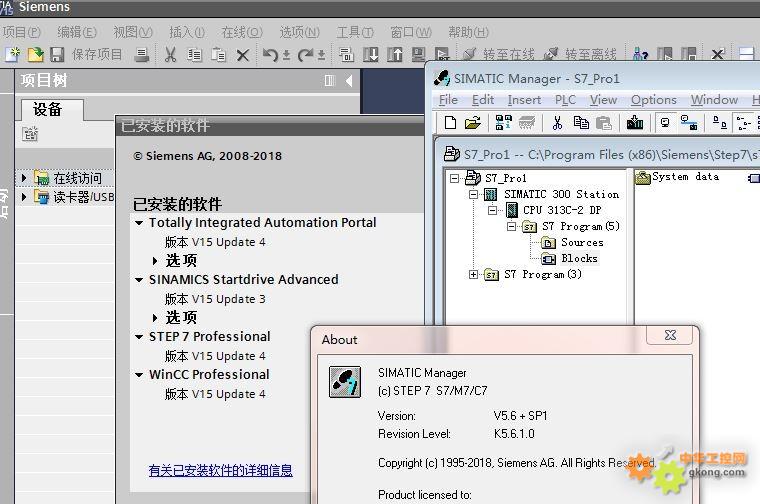
Task: Paste icon in the TIA Portal toolbar
Action: (219, 54)
